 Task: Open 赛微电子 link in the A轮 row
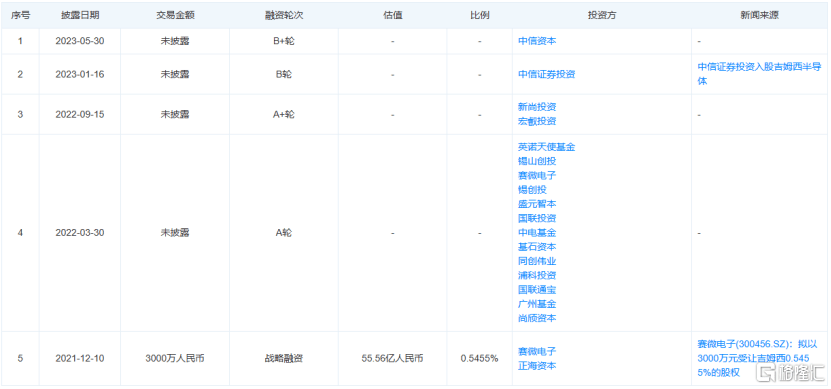[x=537, y=175]
